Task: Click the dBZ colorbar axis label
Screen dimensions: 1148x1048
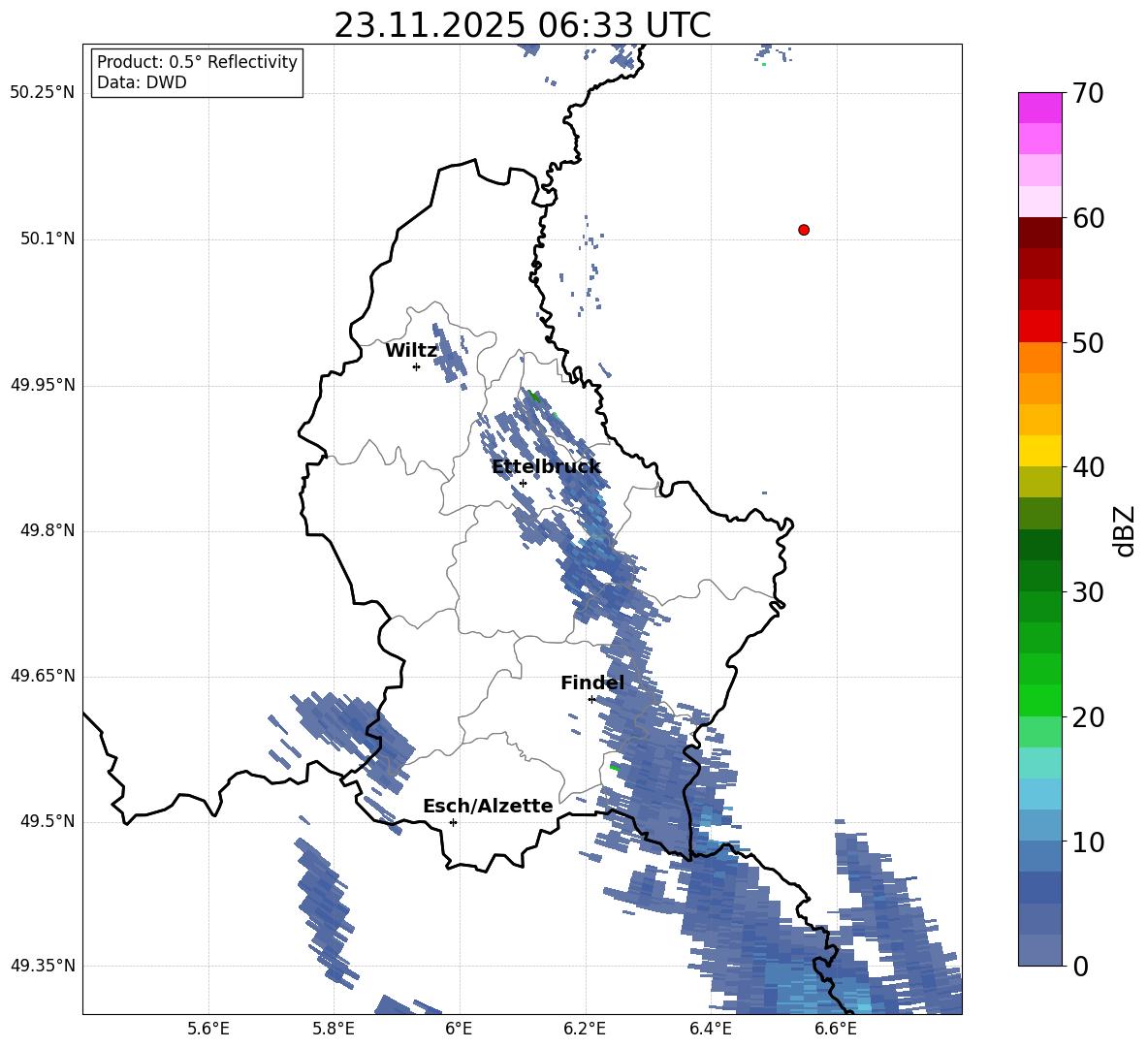Action: click(1125, 530)
